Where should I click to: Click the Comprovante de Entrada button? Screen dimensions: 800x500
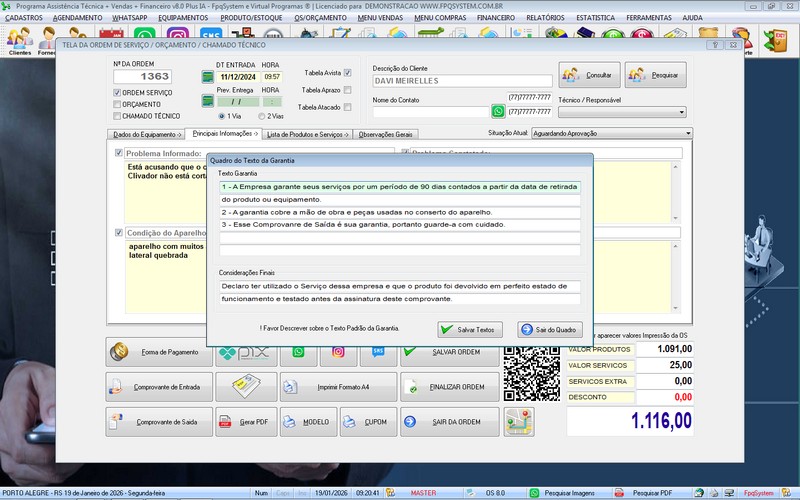(159, 387)
